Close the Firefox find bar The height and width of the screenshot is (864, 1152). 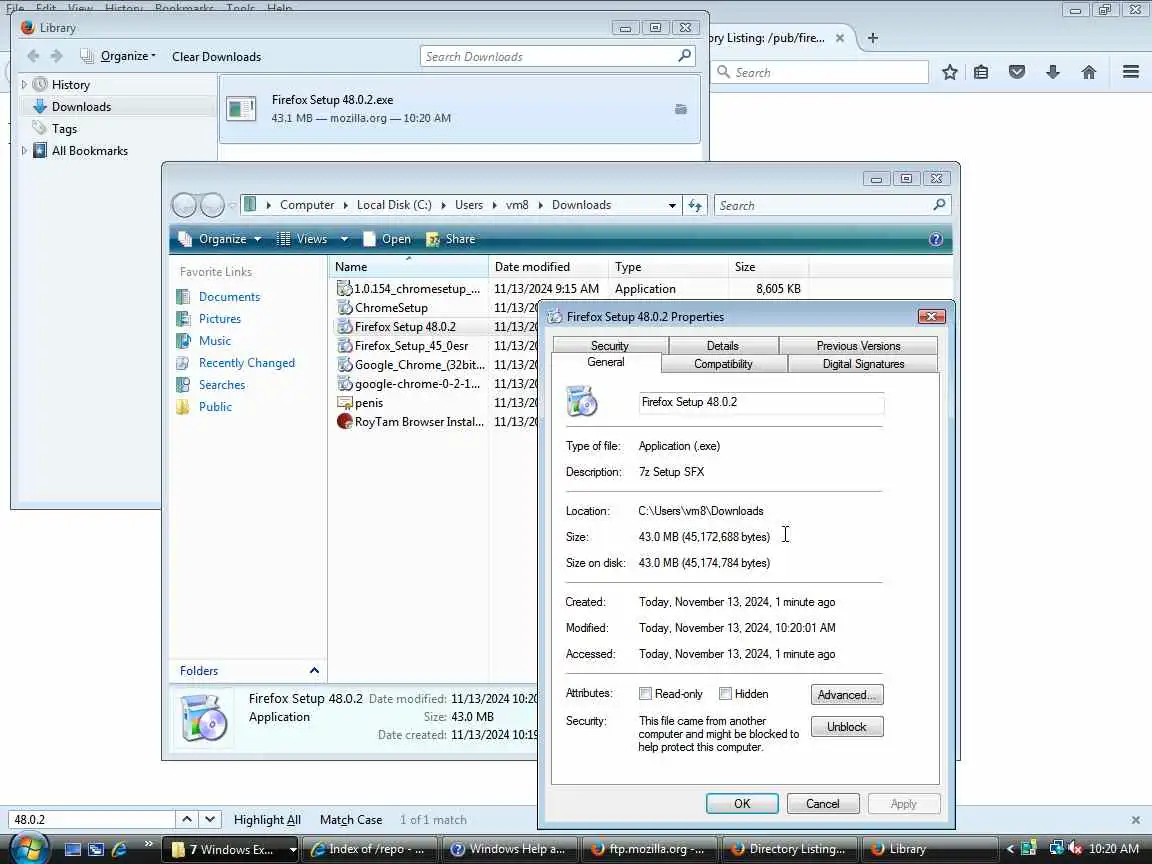1135,819
